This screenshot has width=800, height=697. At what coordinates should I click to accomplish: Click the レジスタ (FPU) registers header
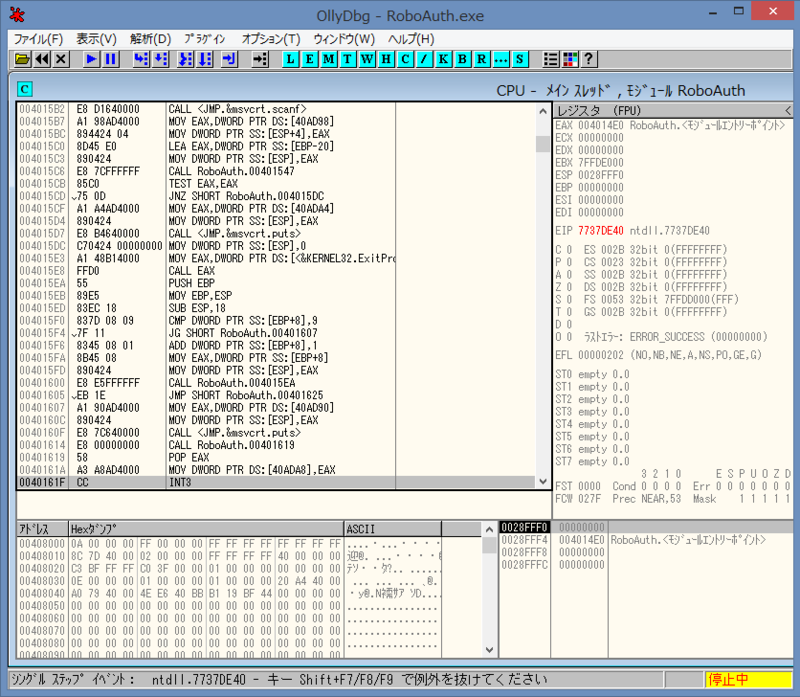[673, 111]
